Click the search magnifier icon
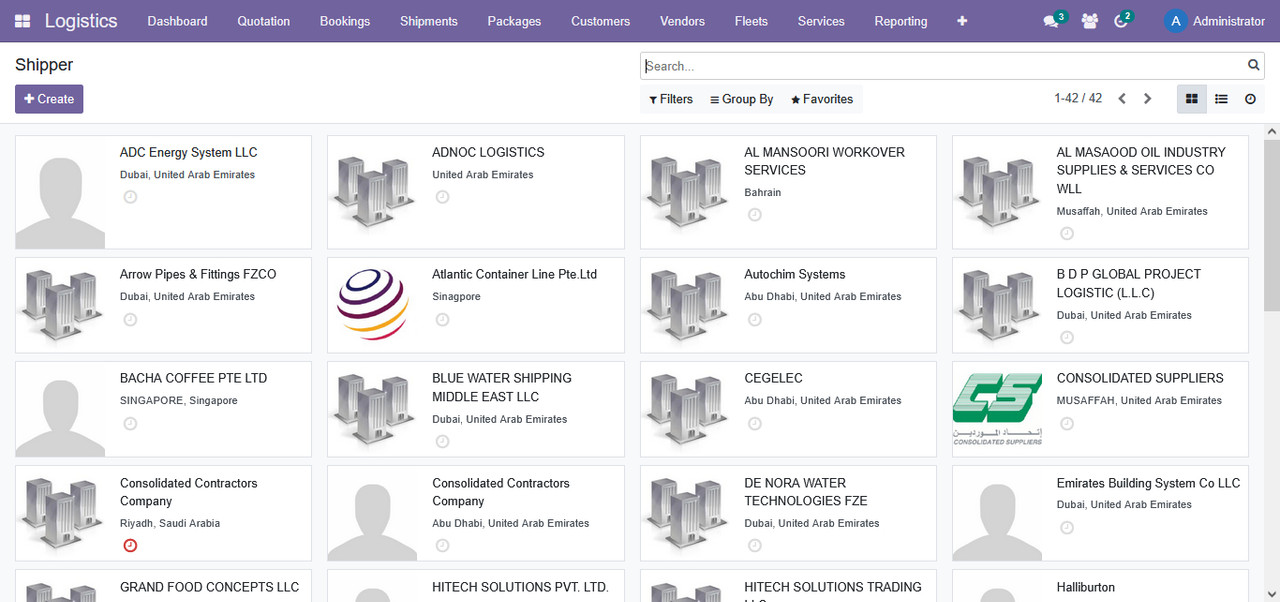Image resolution: width=1280 pixels, height=602 pixels. tap(1254, 65)
